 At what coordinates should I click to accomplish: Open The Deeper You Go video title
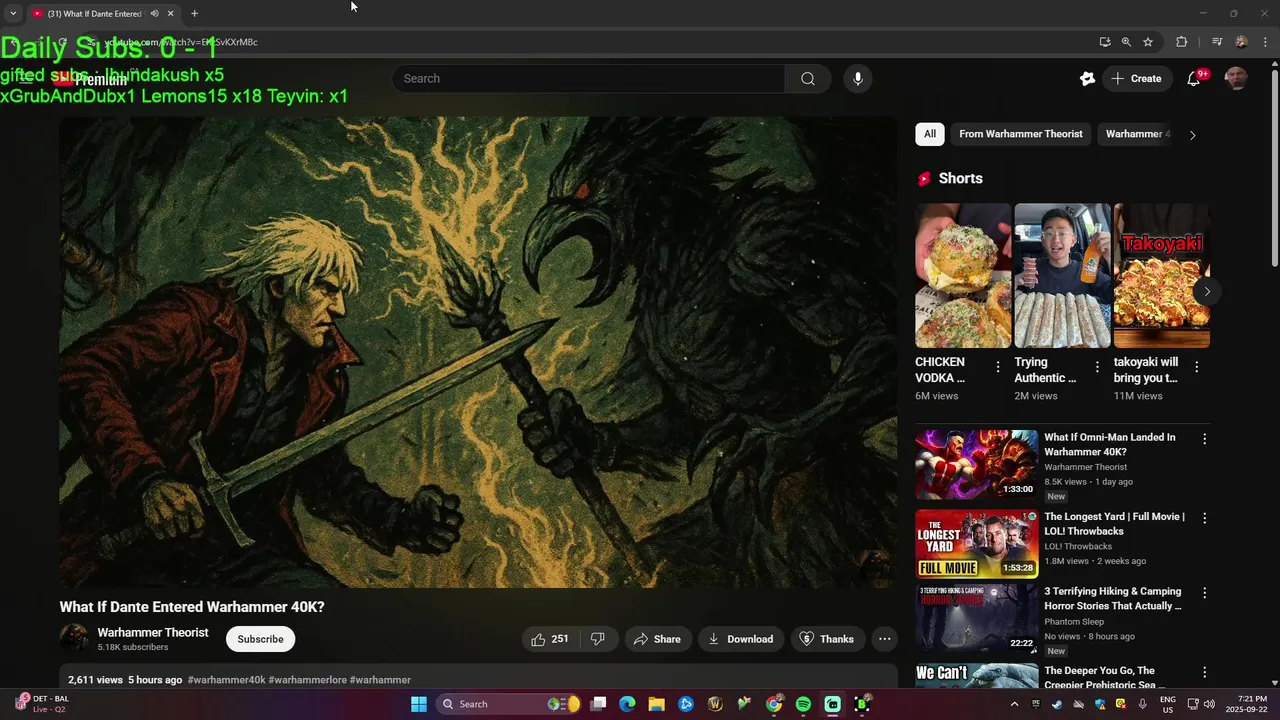click(x=1099, y=678)
